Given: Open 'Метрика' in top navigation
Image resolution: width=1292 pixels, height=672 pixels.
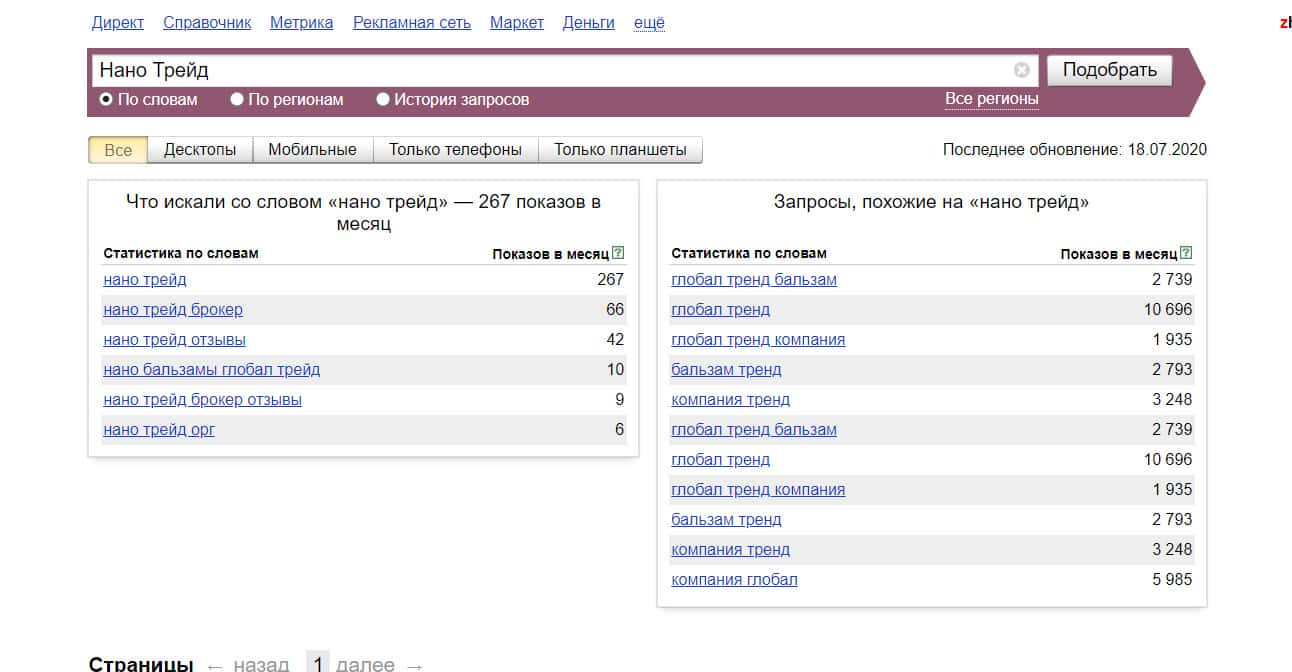Looking at the screenshot, I should [301, 22].
